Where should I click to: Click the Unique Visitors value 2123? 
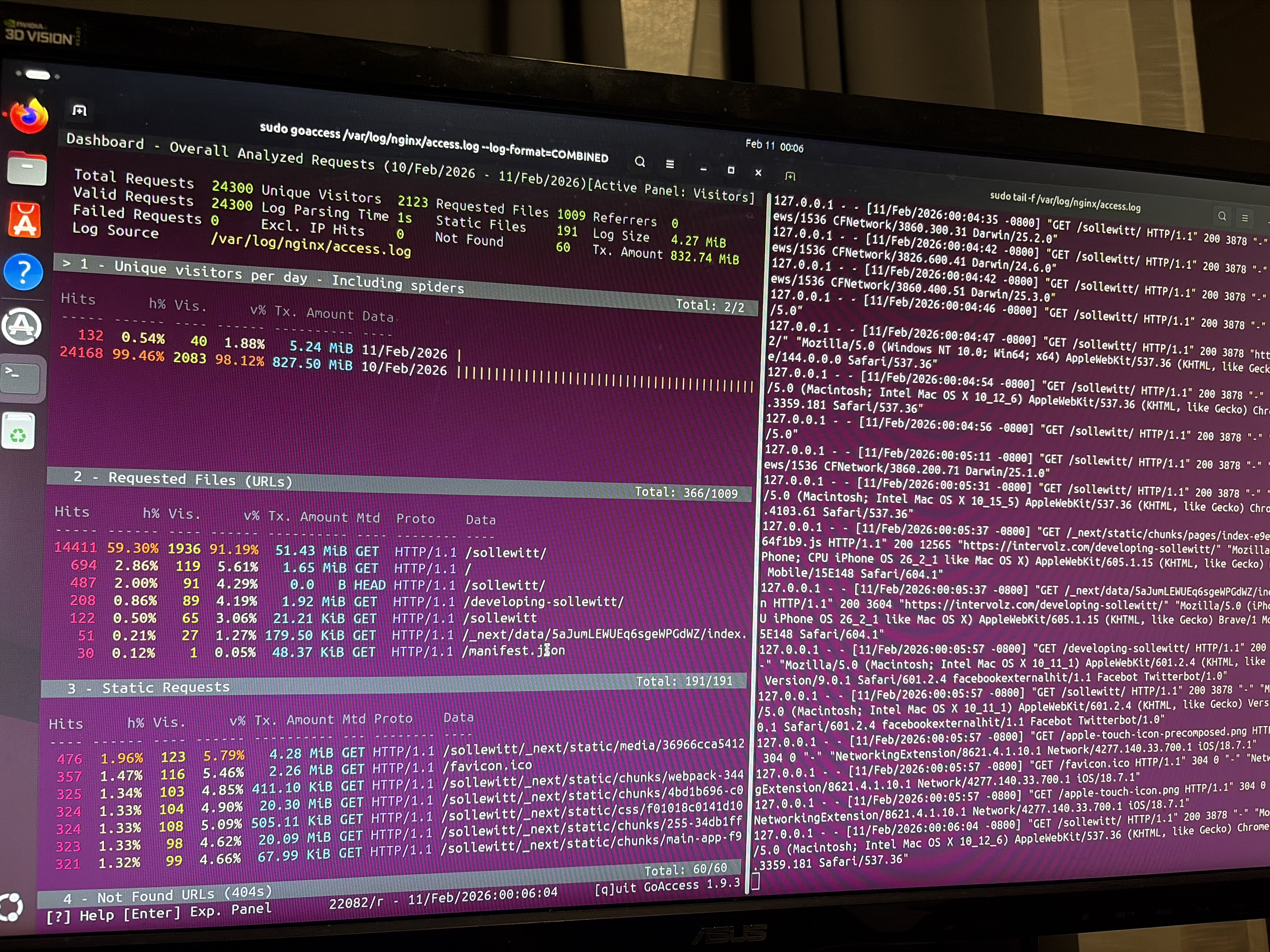point(413,201)
